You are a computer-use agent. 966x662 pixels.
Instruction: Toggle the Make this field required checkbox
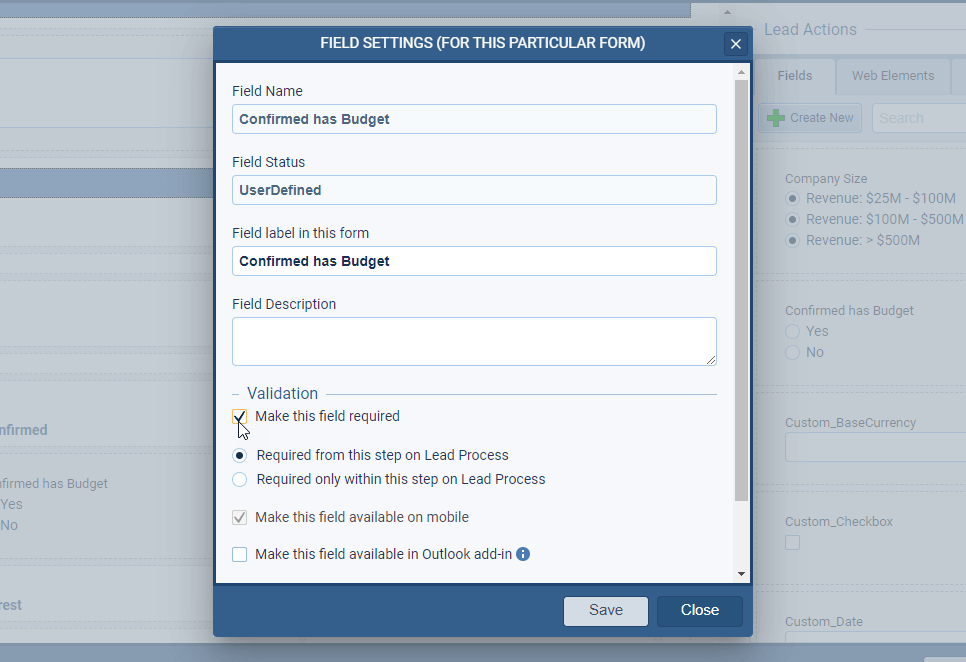point(240,417)
